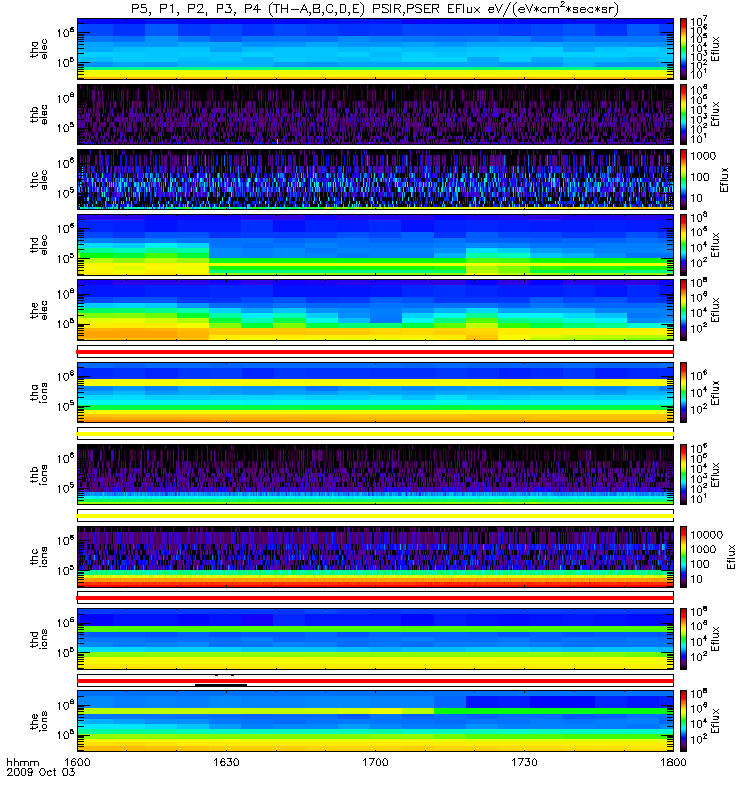Select the 'thb ions' axis label
The width and height of the screenshot is (750, 800).
coord(39,474)
